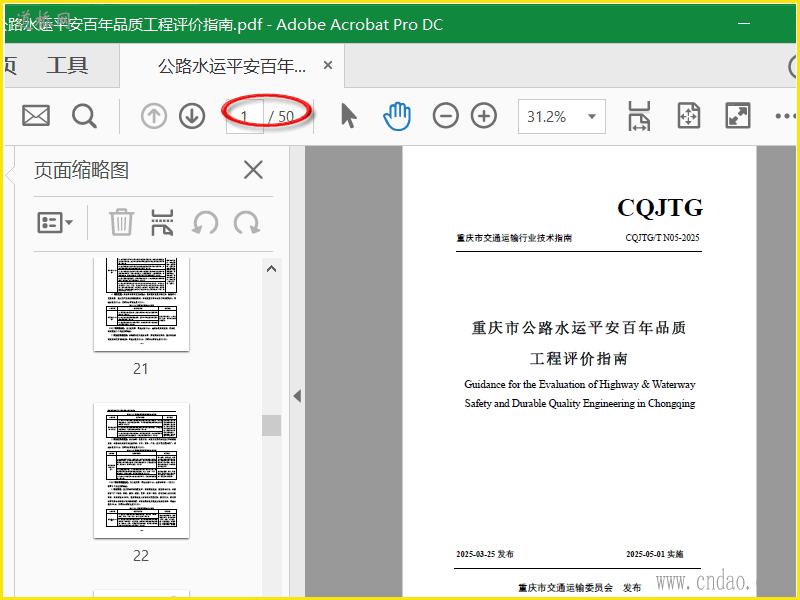
Task: Click the code CQJTG/T N05-2025
Action: [662, 237]
